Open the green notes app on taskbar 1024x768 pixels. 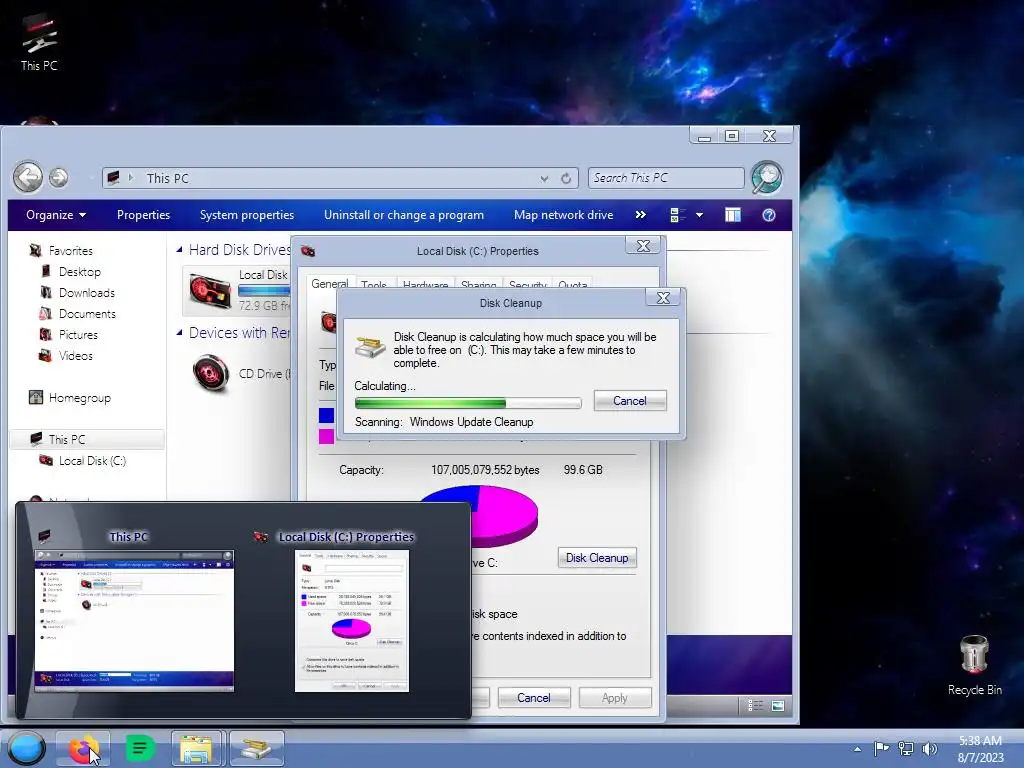point(139,748)
